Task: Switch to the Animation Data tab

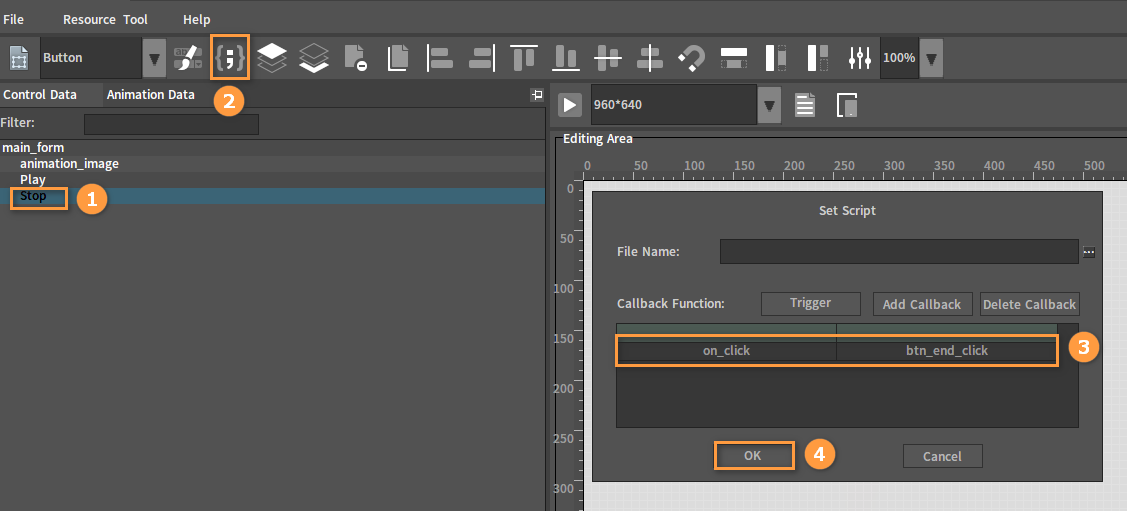Action: 150,94
